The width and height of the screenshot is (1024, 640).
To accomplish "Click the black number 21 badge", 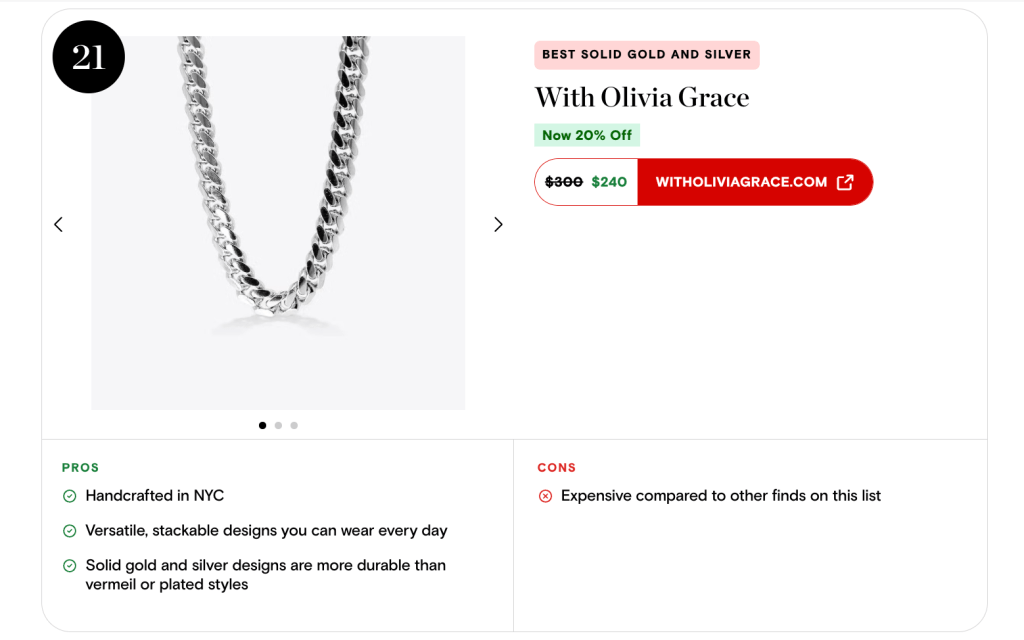I will (x=88, y=57).
